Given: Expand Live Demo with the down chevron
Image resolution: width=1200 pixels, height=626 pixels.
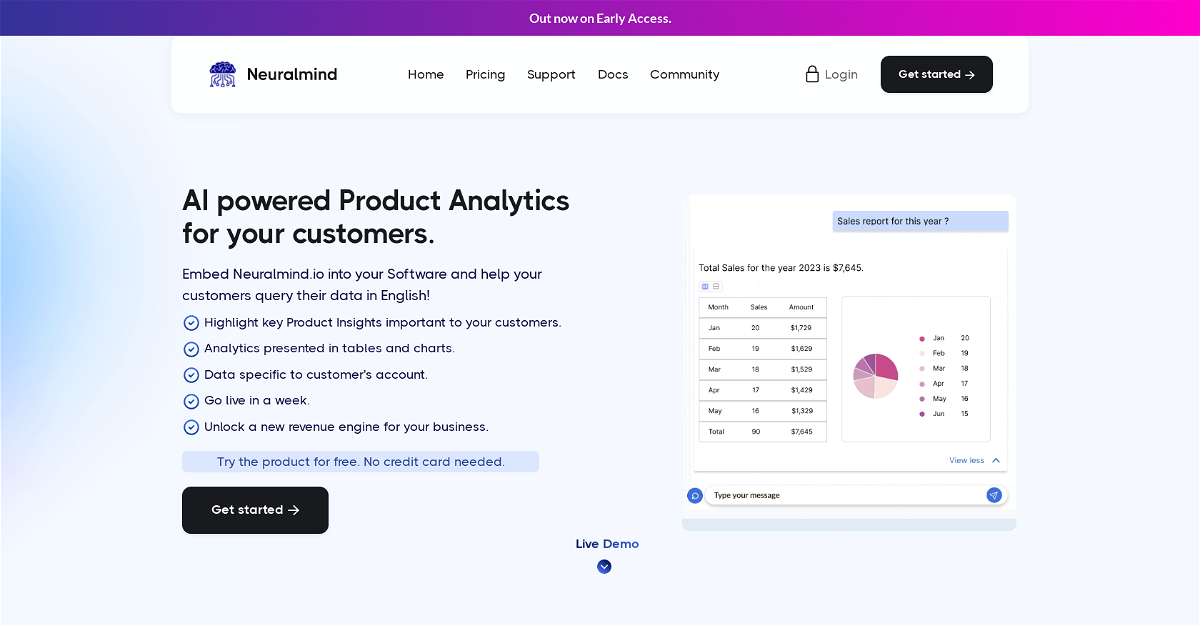Looking at the screenshot, I should [604, 567].
